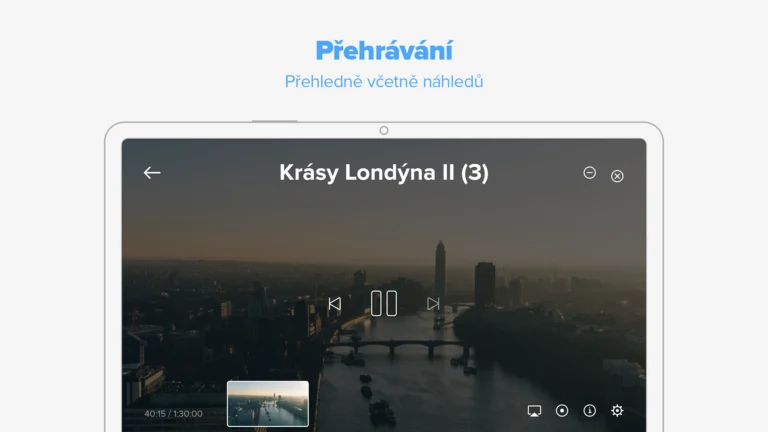Click the title Krásy Londýna II (3)
The image size is (768, 432).
[384, 173]
